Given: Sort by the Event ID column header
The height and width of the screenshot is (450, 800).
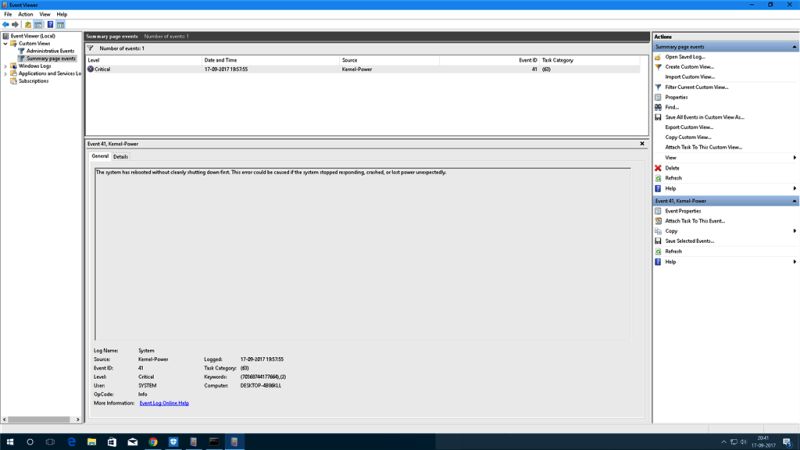Looking at the screenshot, I should click(x=489, y=60).
